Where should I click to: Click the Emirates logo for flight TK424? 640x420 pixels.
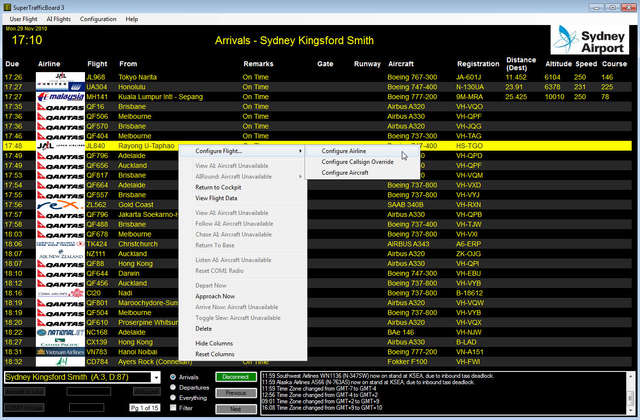[x=60, y=244]
